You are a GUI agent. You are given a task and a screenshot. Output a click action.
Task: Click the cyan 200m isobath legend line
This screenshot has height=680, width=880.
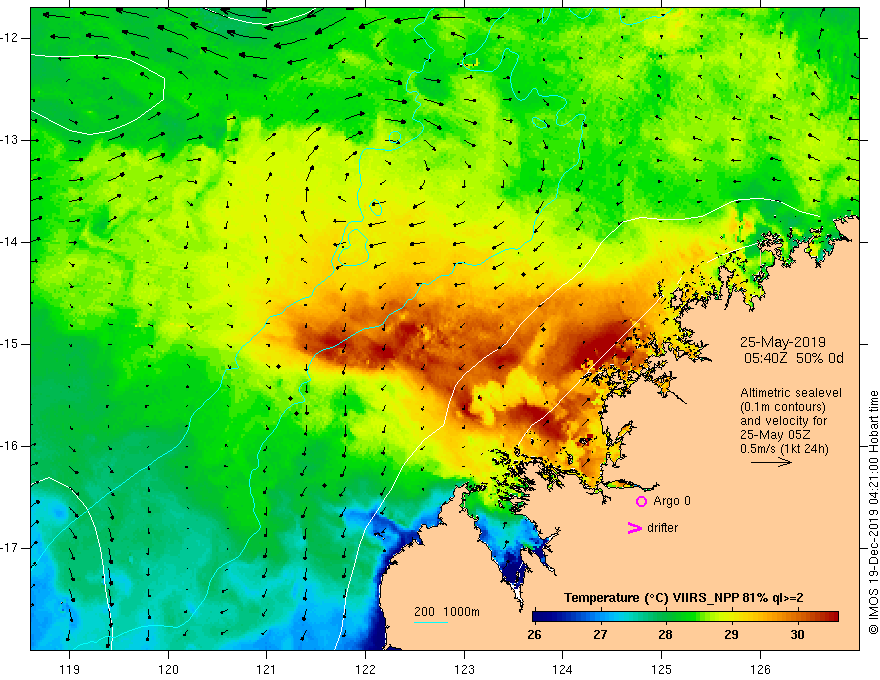click(x=430, y=622)
